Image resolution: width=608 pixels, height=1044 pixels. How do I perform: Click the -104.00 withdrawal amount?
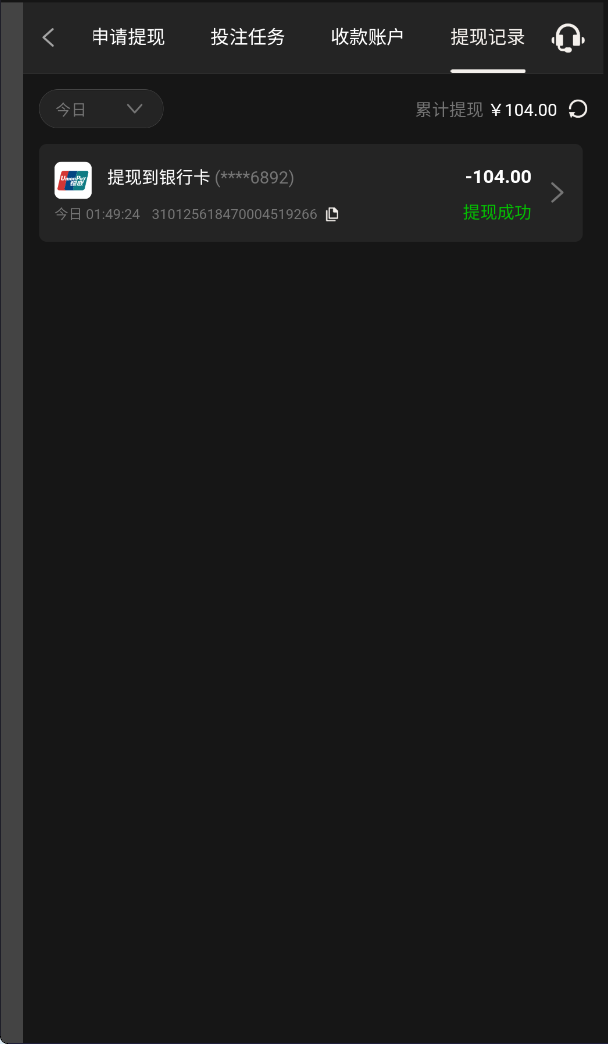pos(498,176)
